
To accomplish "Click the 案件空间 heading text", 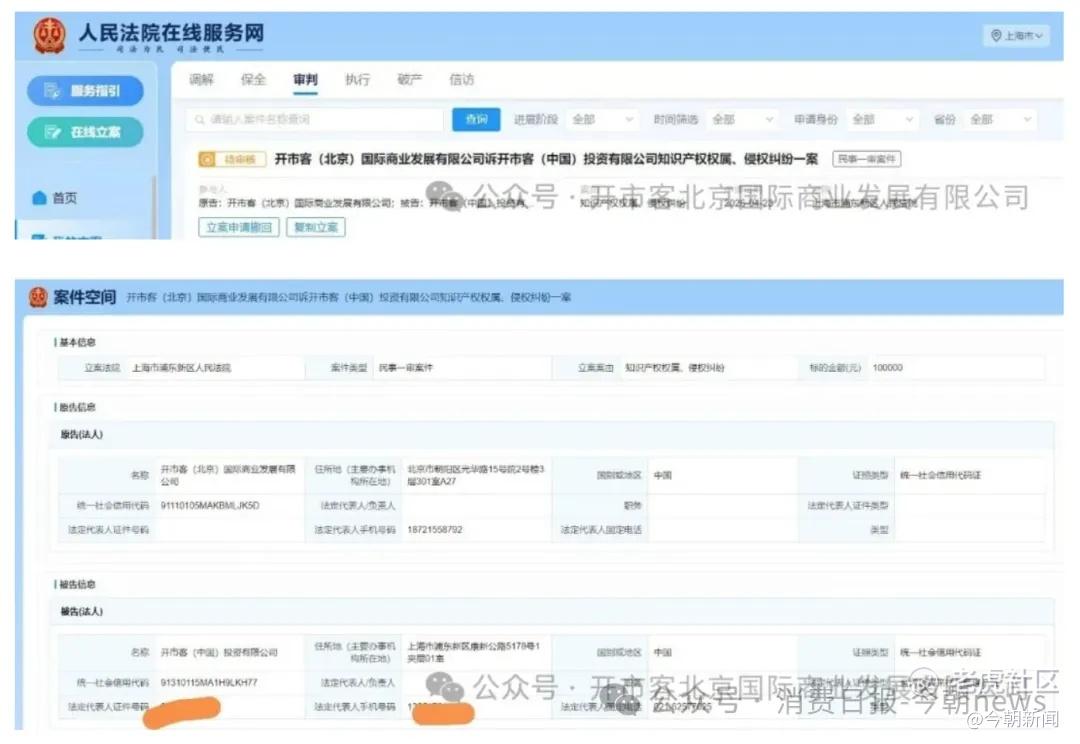I will click(x=85, y=298).
